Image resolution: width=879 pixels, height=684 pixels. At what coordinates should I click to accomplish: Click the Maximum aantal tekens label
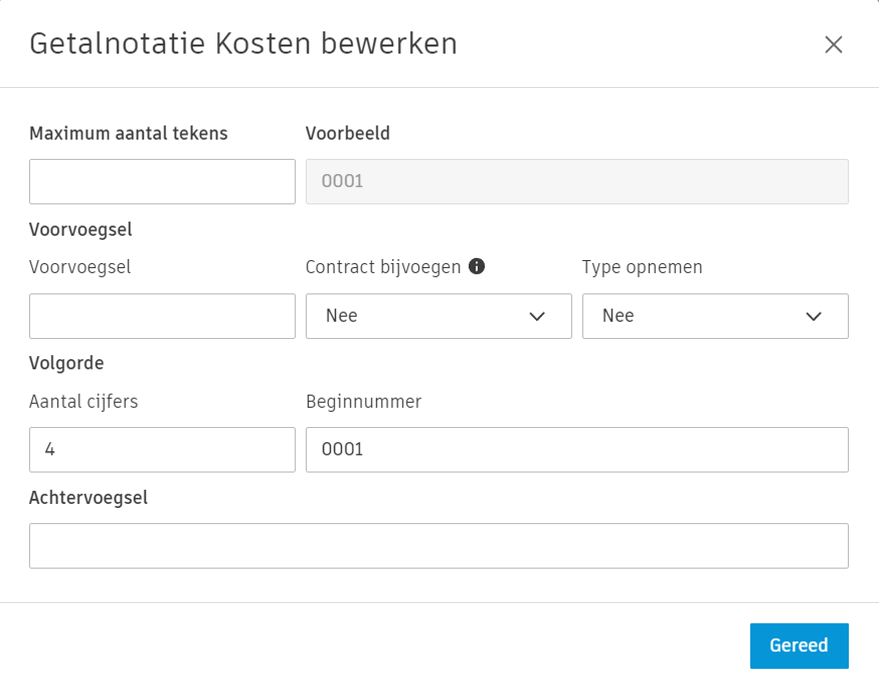128,133
